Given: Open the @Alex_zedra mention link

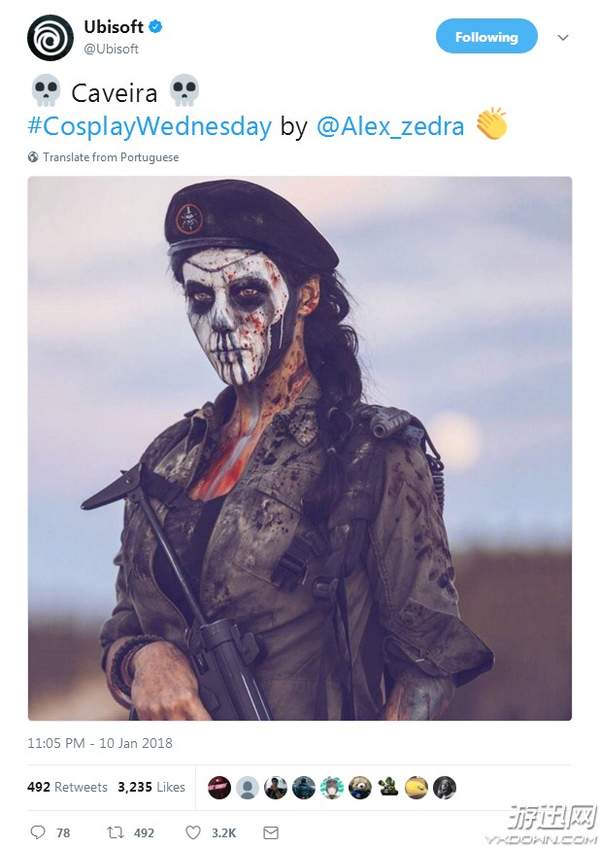Looking at the screenshot, I should tap(390, 126).
